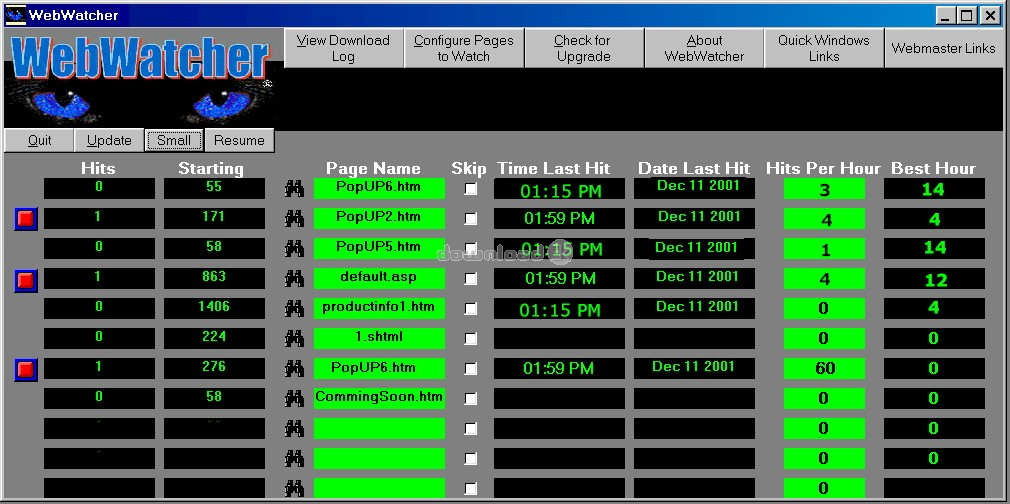
Task: Click red hit indicator on default.asp row
Action: (x=26, y=280)
